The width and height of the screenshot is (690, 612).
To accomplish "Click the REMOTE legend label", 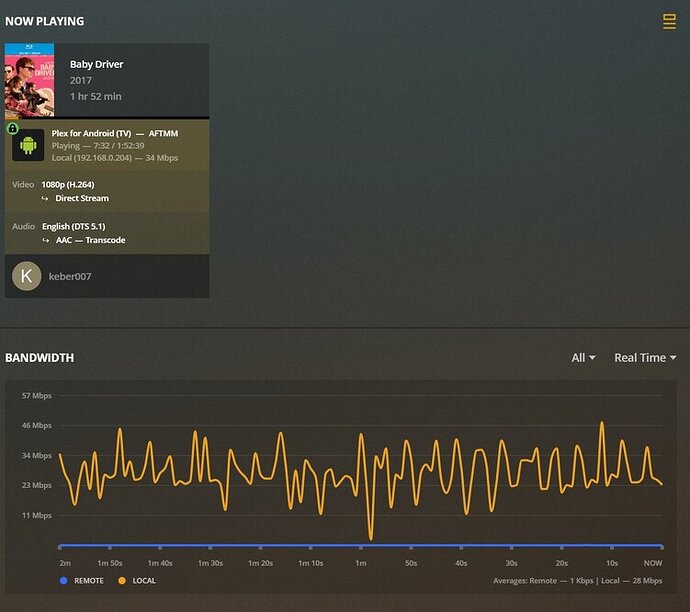I will 89,581.
